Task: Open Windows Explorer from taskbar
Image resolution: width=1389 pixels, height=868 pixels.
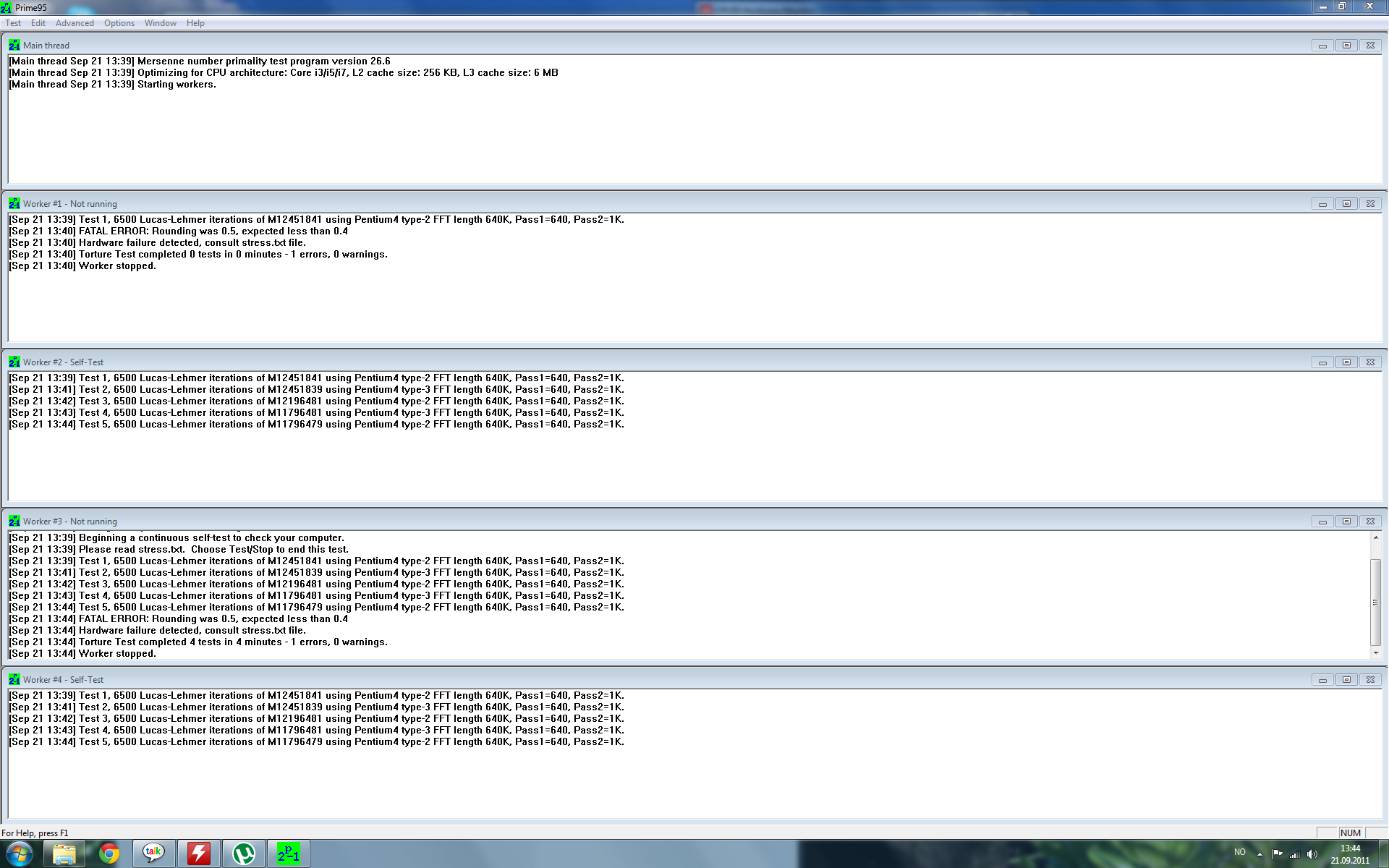Action: point(64,854)
